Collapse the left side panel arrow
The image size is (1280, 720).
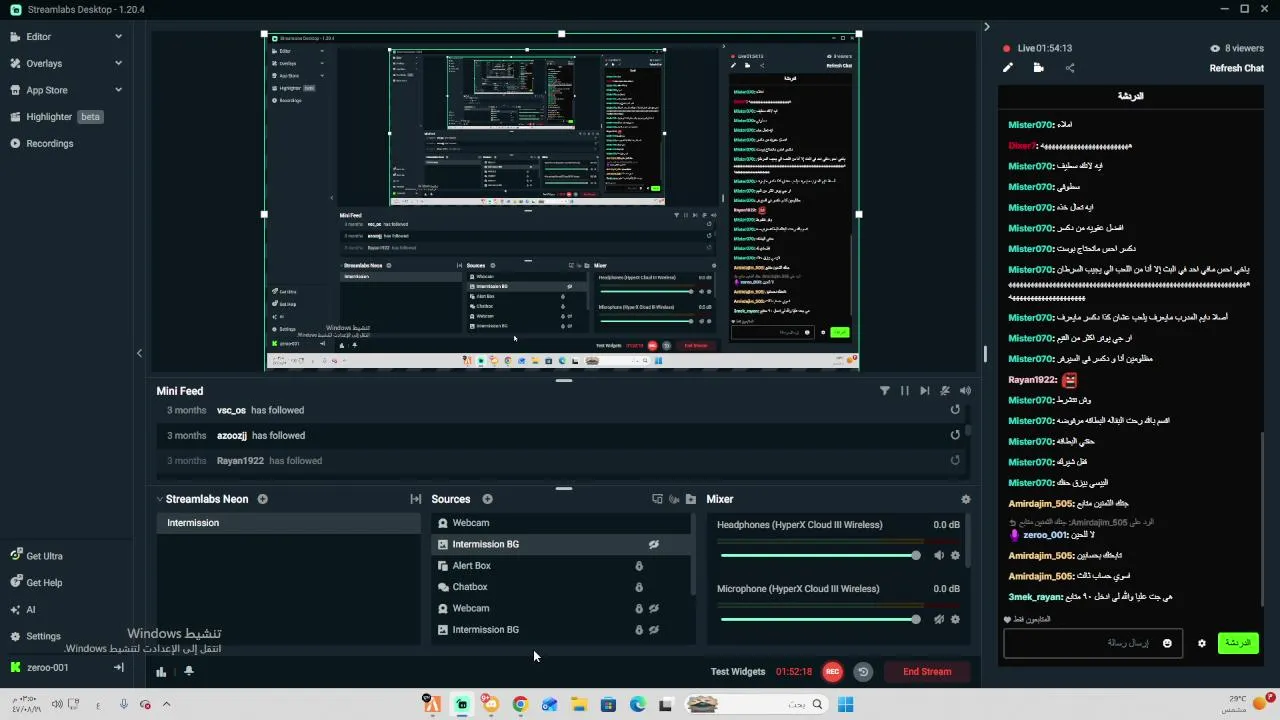coord(139,353)
